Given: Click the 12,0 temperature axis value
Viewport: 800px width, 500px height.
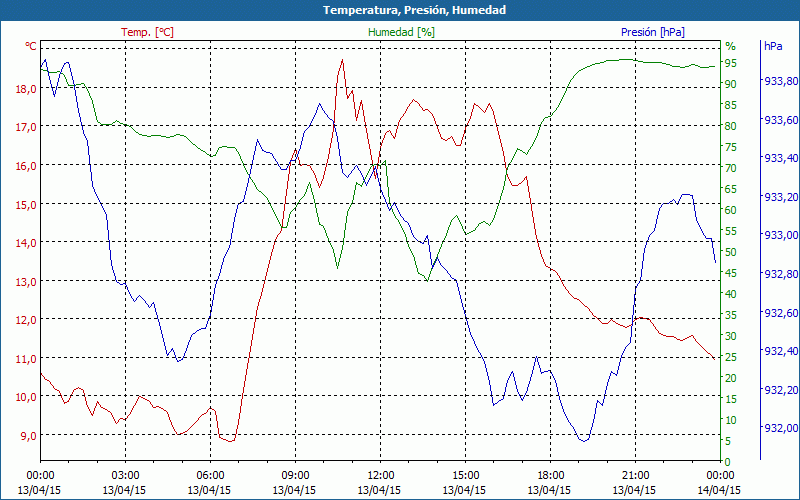Looking at the screenshot, I should (27, 320).
